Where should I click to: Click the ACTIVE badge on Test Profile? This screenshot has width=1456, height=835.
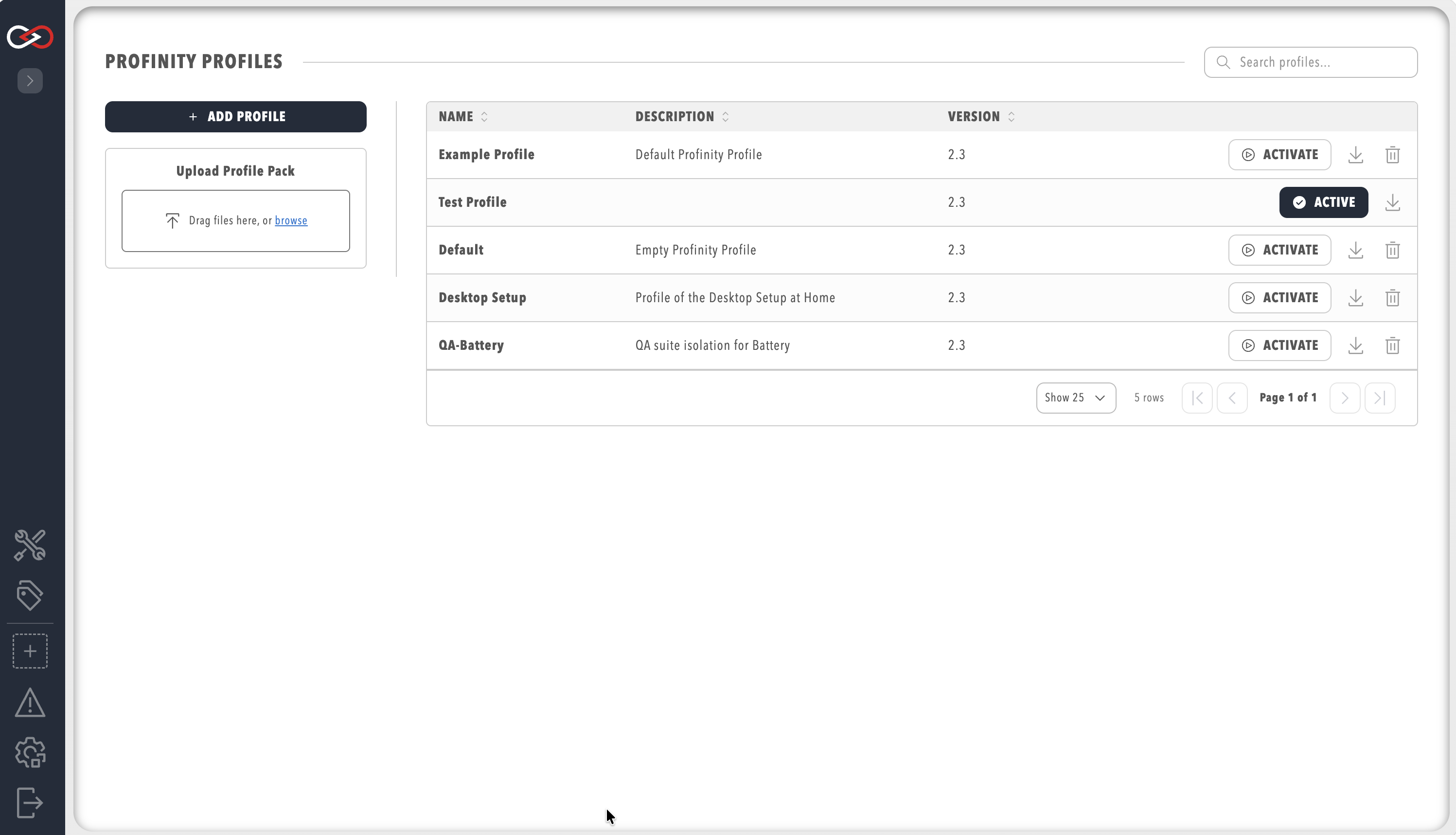(1324, 202)
